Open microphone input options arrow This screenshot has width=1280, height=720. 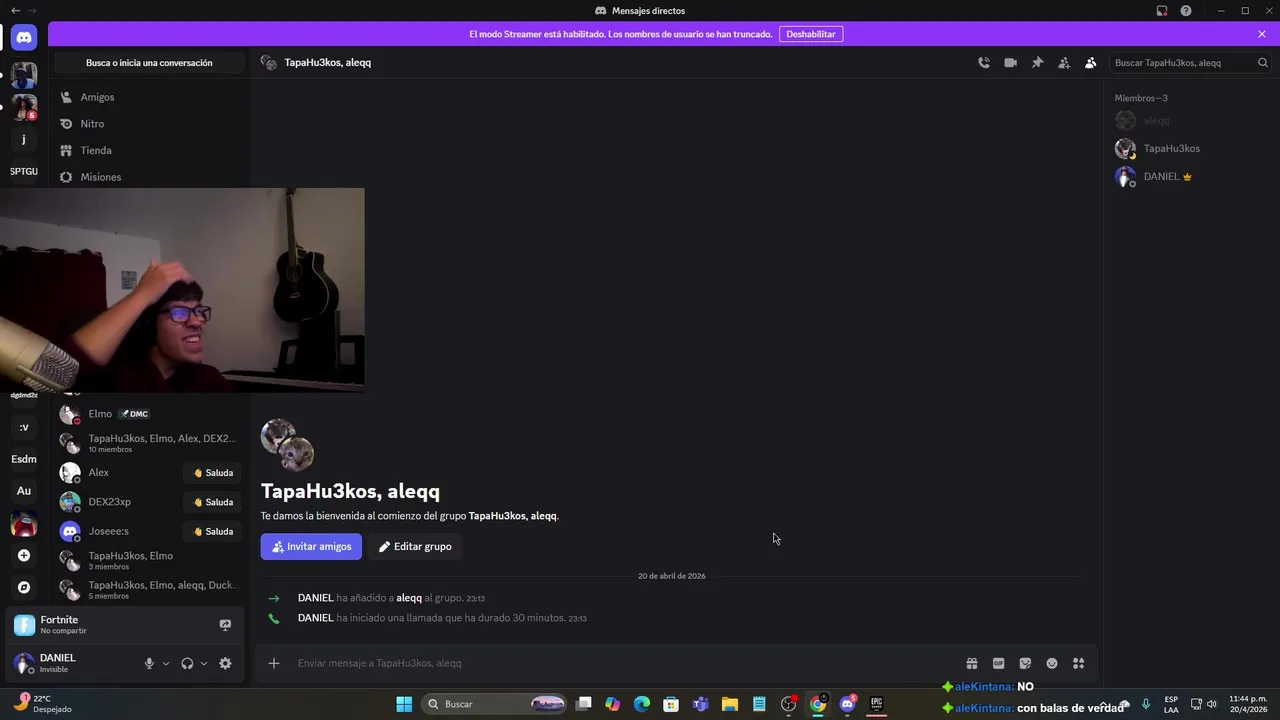(x=166, y=663)
